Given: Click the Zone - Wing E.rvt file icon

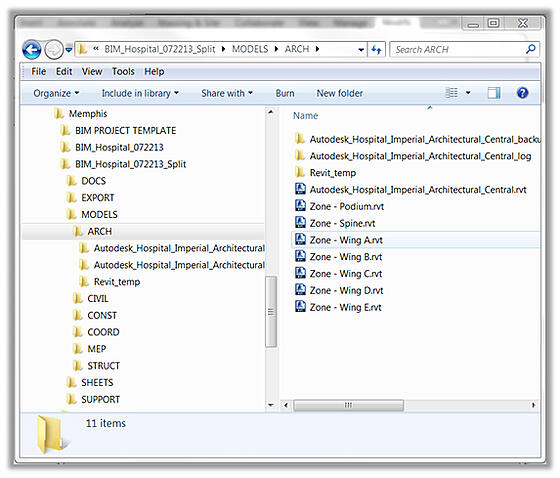Looking at the screenshot, I should pos(300,307).
